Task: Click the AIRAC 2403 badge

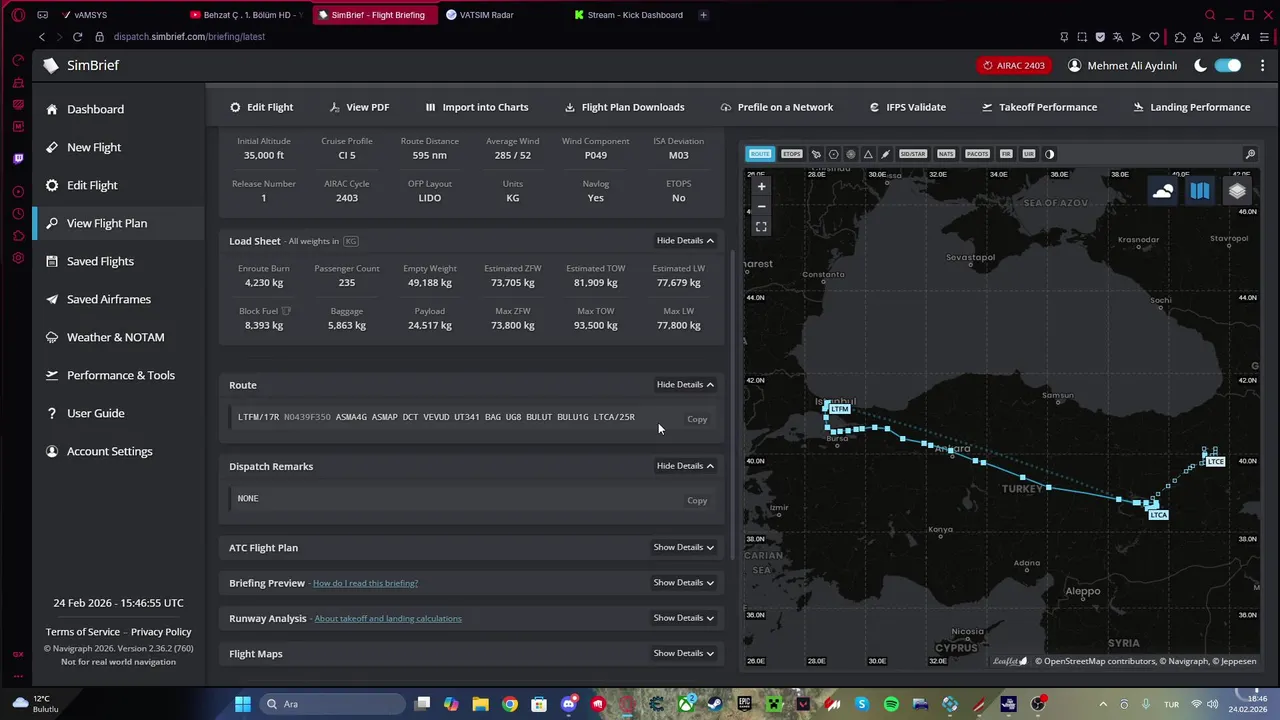Action: click(x=1014, y=65)
